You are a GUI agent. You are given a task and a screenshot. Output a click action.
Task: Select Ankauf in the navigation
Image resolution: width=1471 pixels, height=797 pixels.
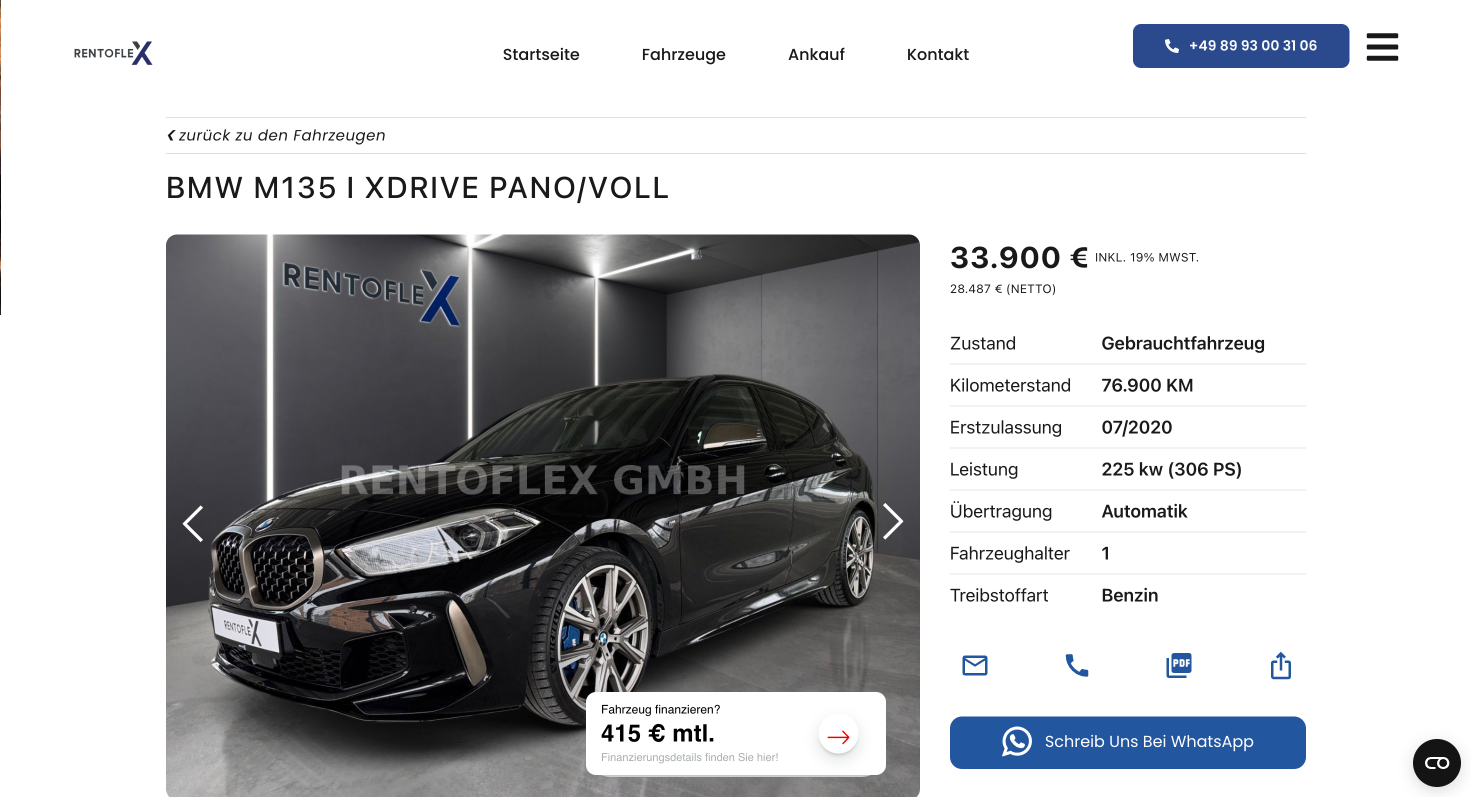point(816,55)
